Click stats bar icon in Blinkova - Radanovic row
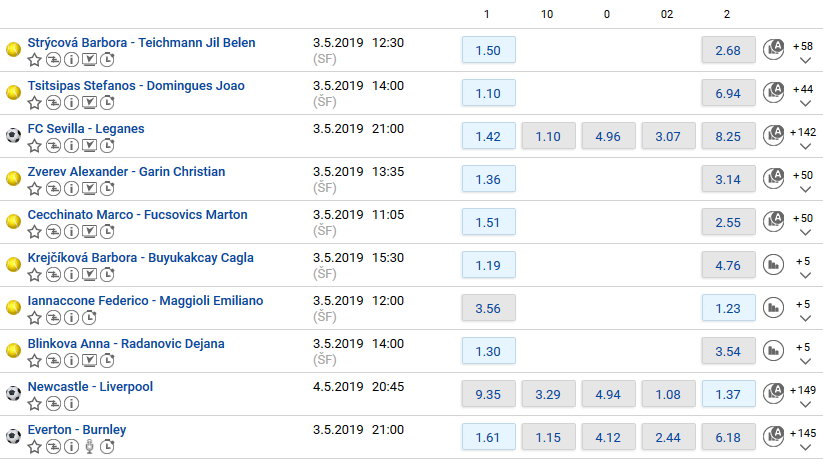The image size is (823, 459). (773, 351)
